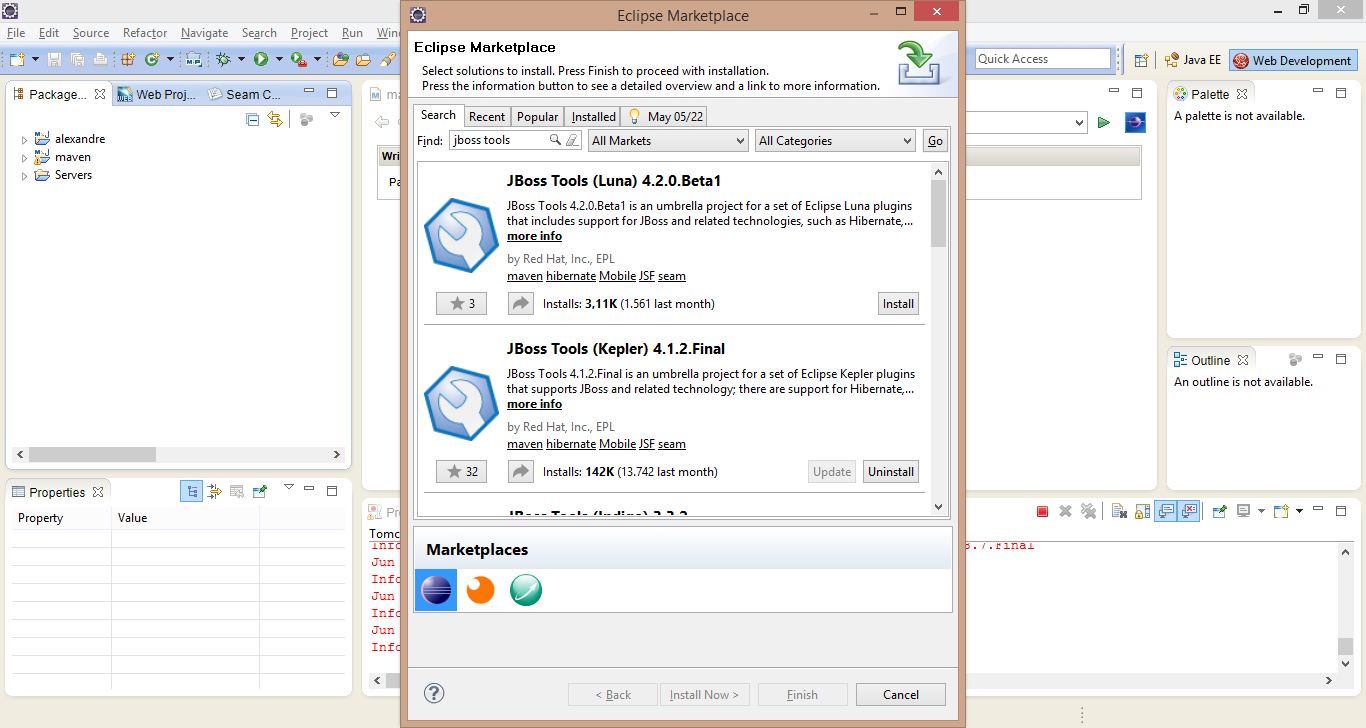Image resolution: width=1366 pixels, height=728 pixels.
Task: Open Package Explorer view menu triangle
Action: coord(334,115)
